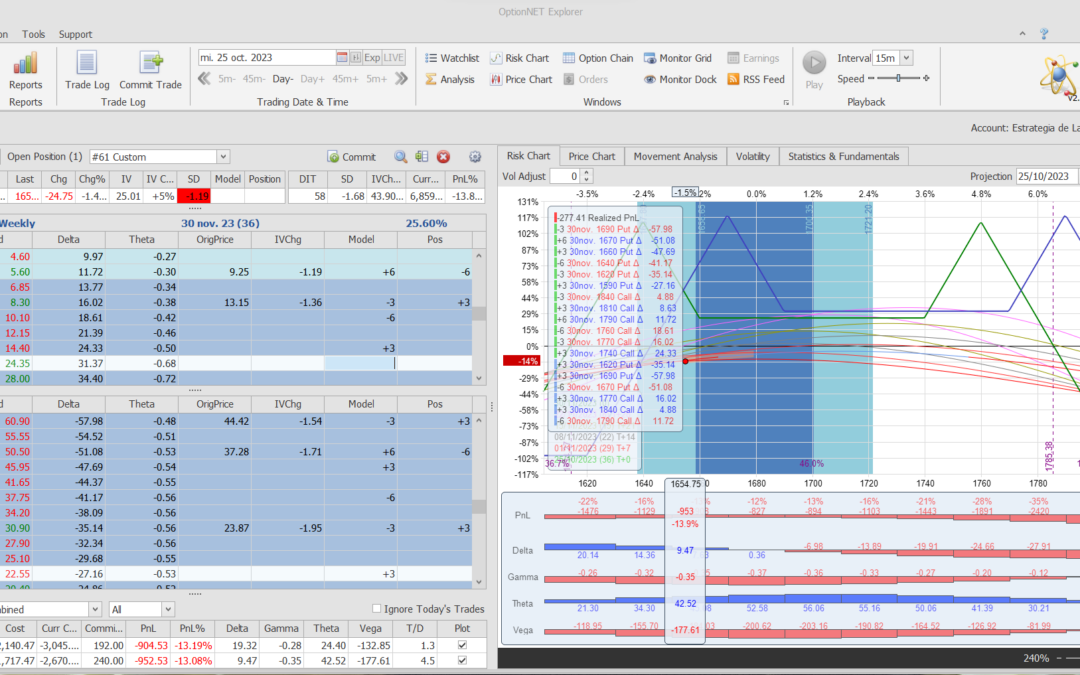Switch to the Movement Analysis tab
Viewport: 1080px width, 675px height.
click(675, 156)
